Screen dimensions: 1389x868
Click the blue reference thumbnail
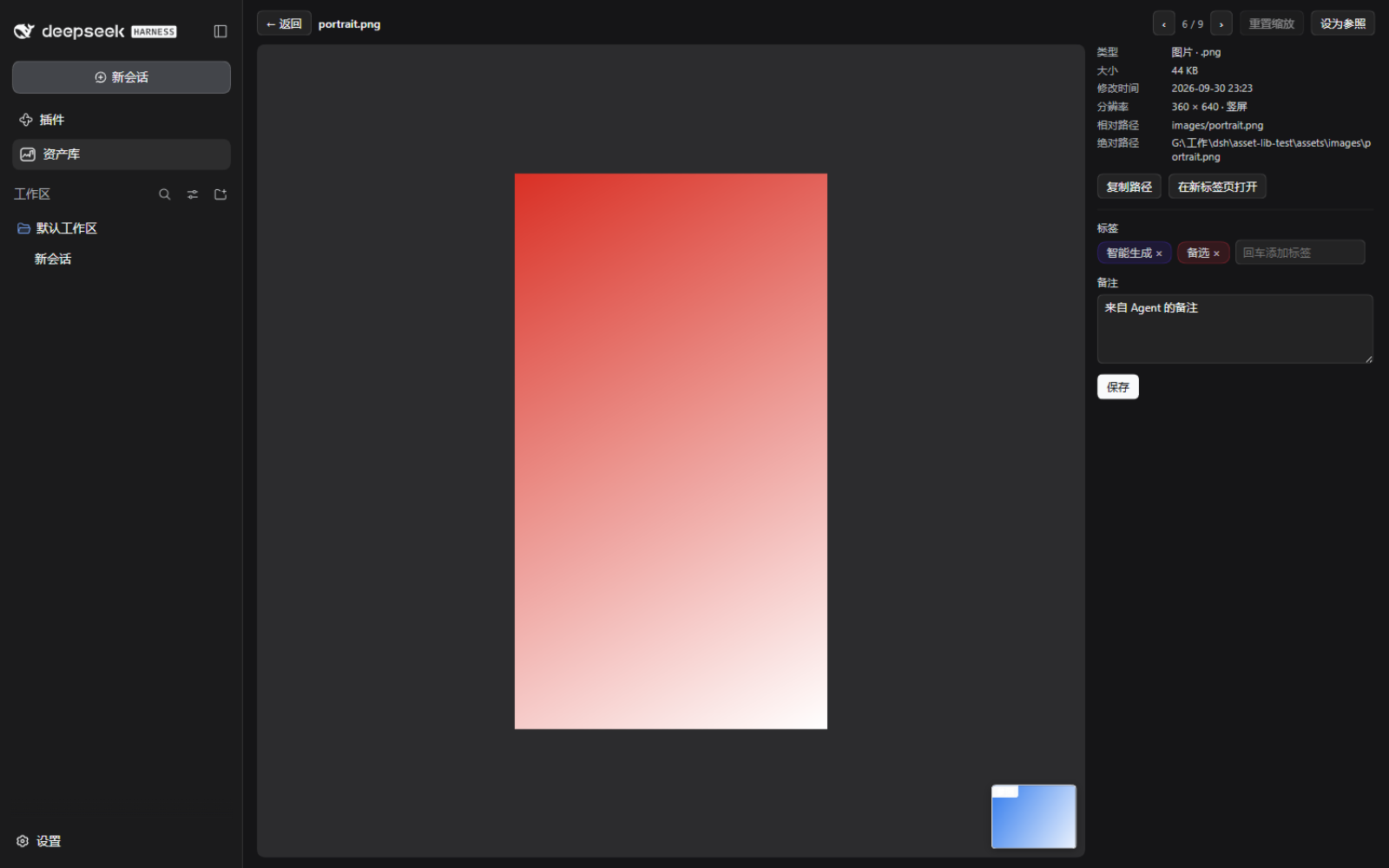(x=1034, y=817)
